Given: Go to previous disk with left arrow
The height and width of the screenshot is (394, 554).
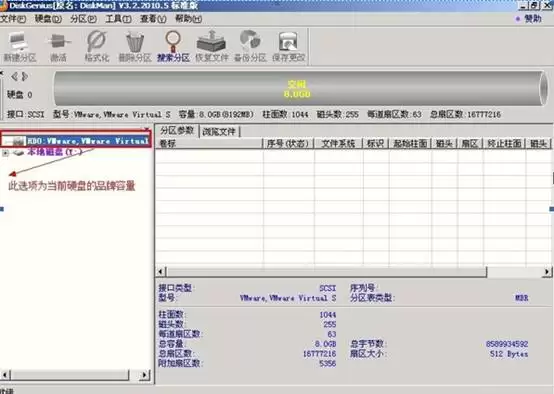Looking at the screenshot, I should click(x=14, y=76).
